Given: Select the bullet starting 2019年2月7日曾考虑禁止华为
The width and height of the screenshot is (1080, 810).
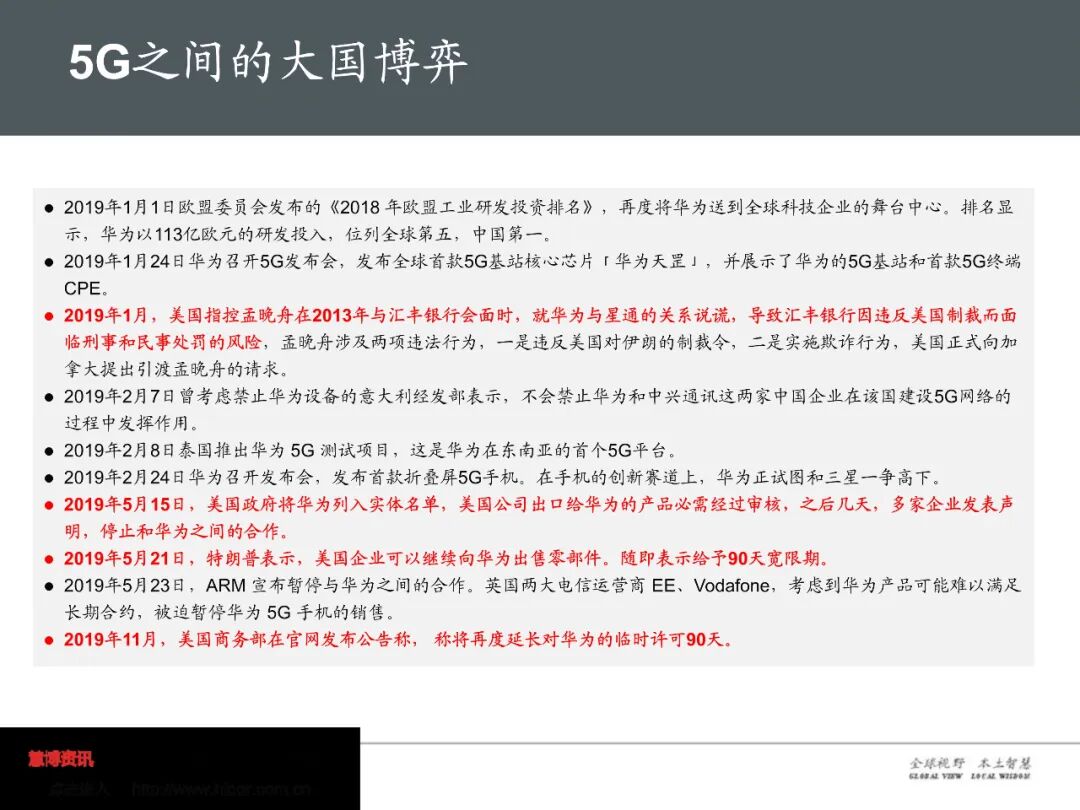Looking at the screenshot, I should click(527, 409).
